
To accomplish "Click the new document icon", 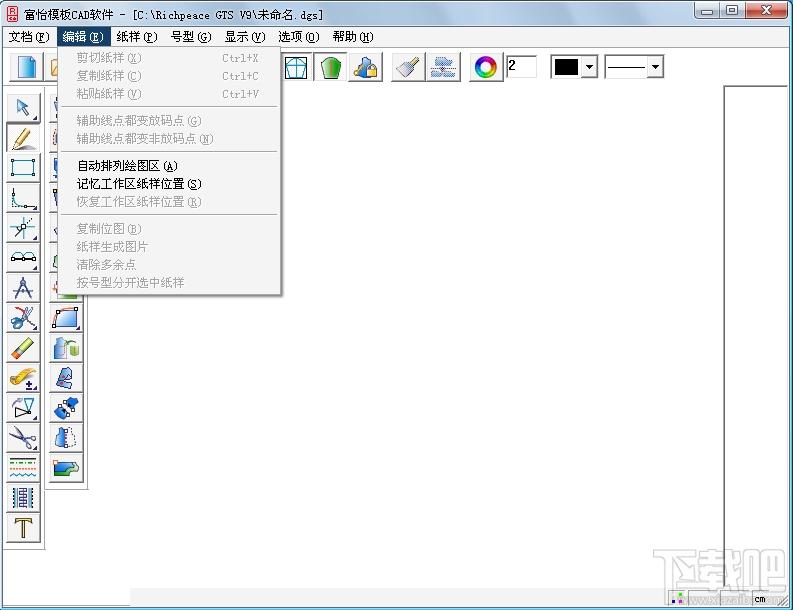I will pyautogui.click(x=27, y=67).
